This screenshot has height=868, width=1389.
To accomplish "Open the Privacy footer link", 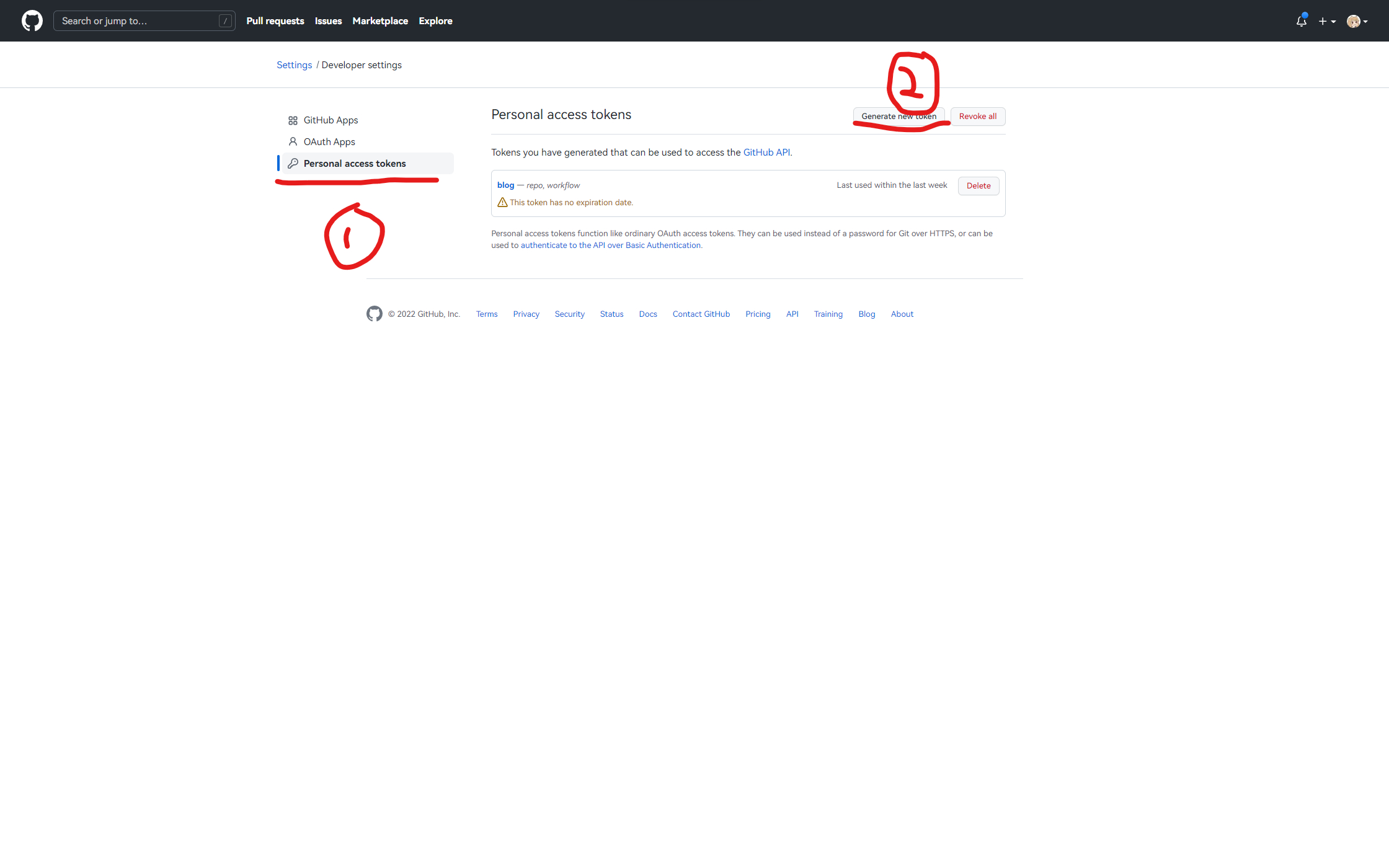I will click(526, 314).
